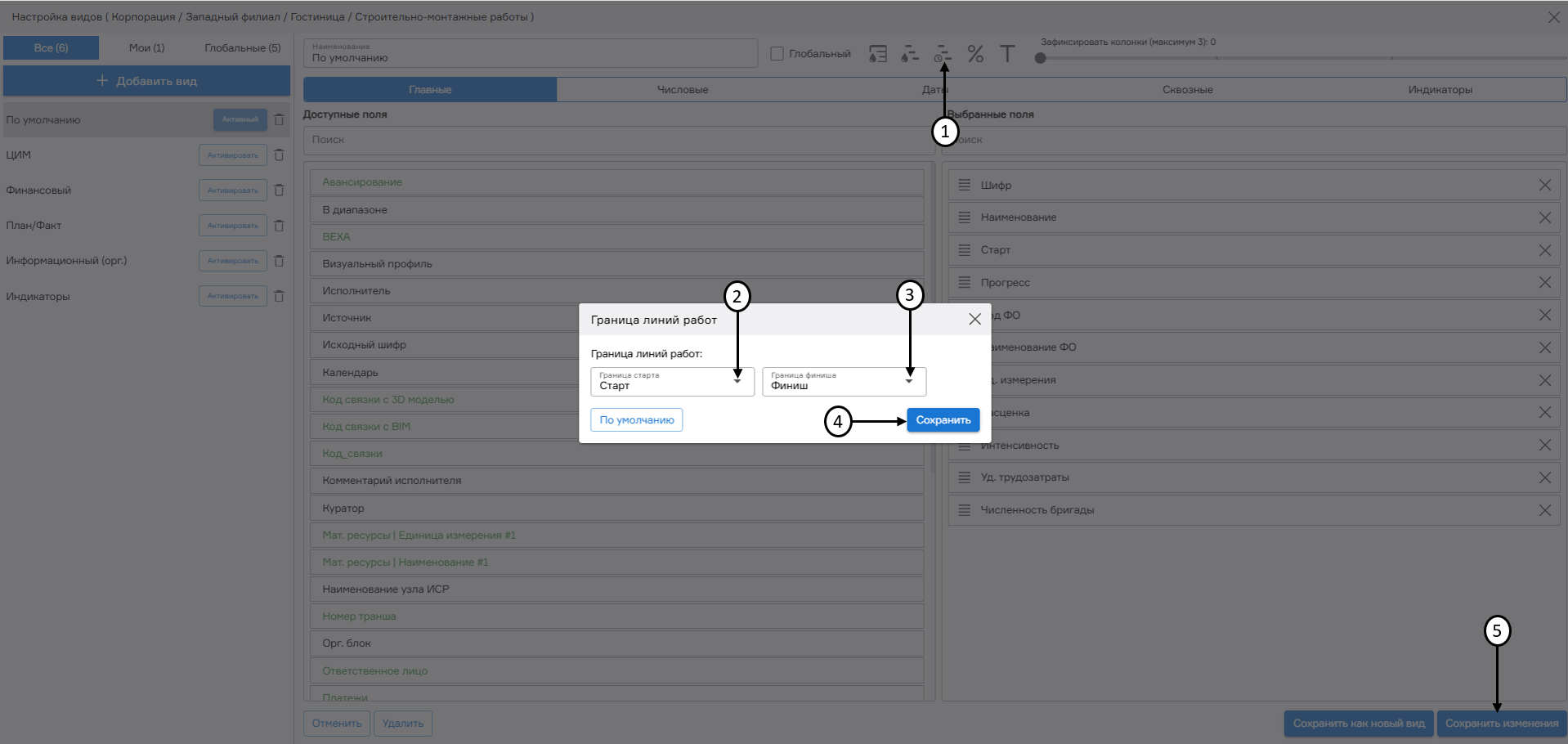Click the percent format icon

[x=975, y=54]
